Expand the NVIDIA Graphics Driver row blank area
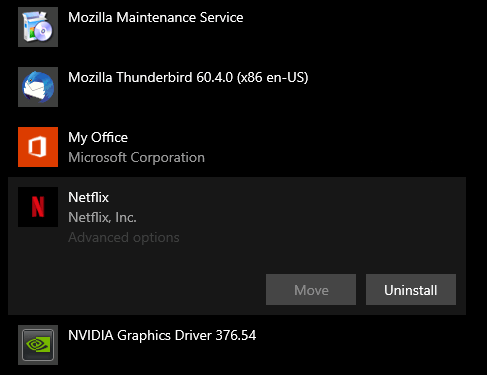The width and height of the screenshot is (487, 375). point(367,345)
